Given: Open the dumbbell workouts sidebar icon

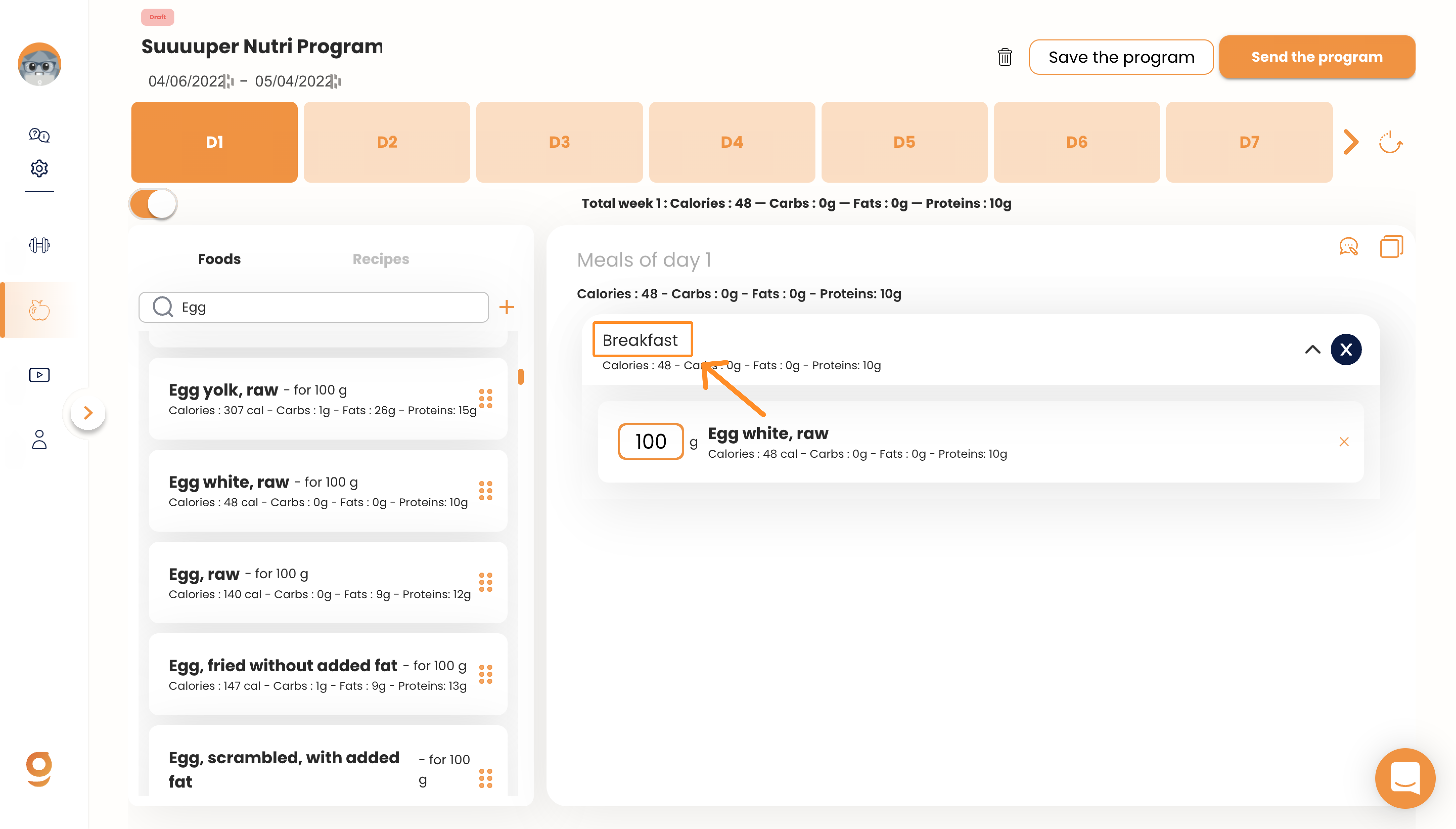Looking at the screenshot, I should [x=39, y=245].
